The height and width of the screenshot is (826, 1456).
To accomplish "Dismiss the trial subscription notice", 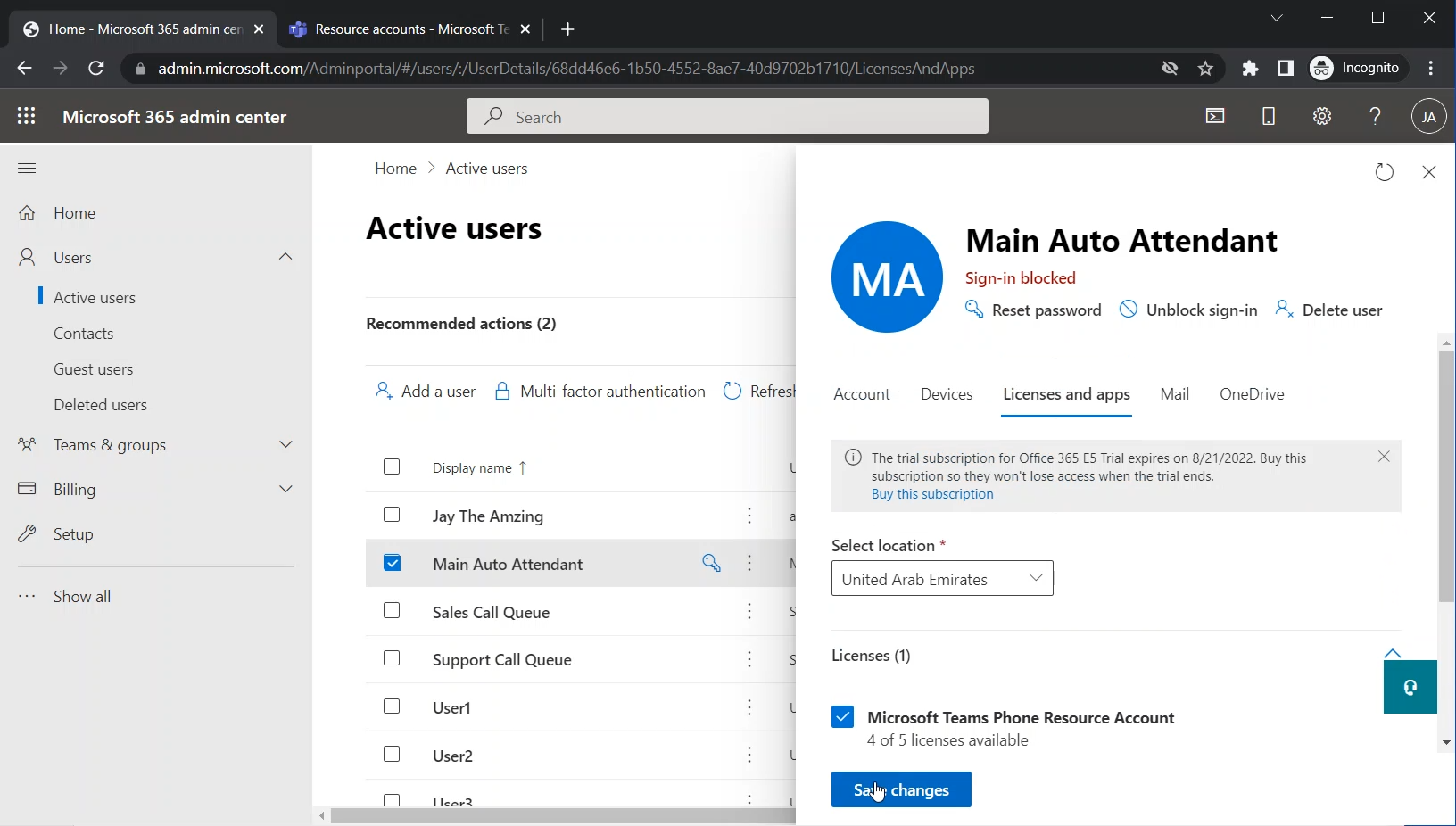I will pyautogui.click(x=1384, y=457).
